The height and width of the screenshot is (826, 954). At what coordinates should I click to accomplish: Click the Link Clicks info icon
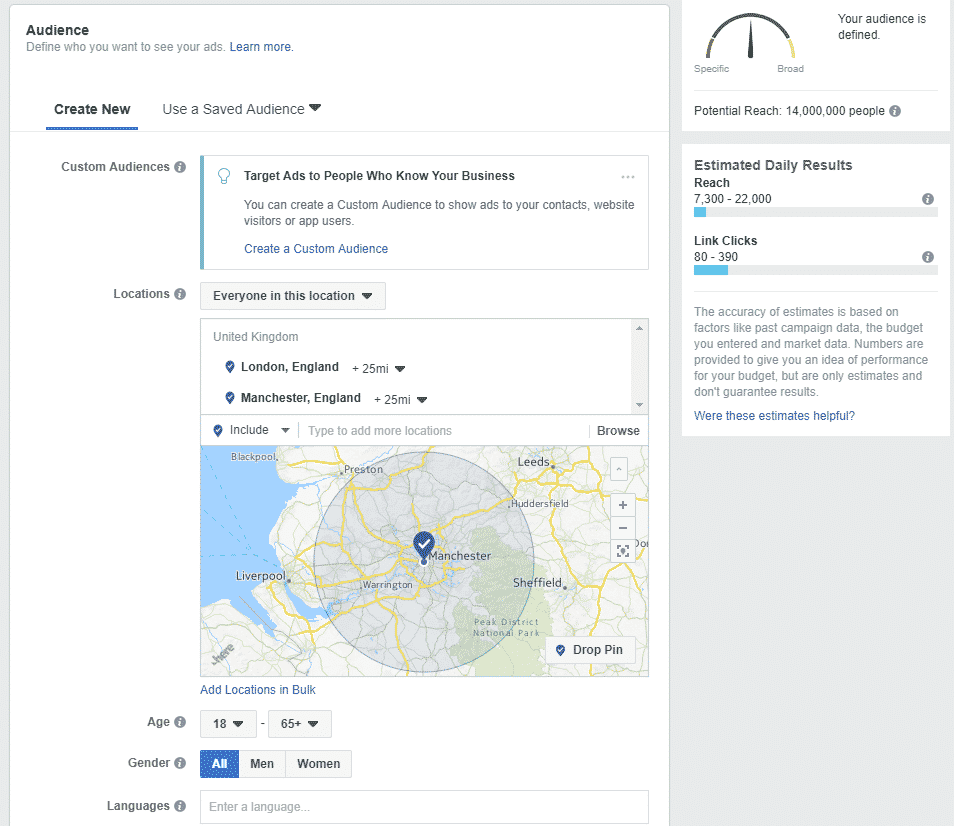928,257
